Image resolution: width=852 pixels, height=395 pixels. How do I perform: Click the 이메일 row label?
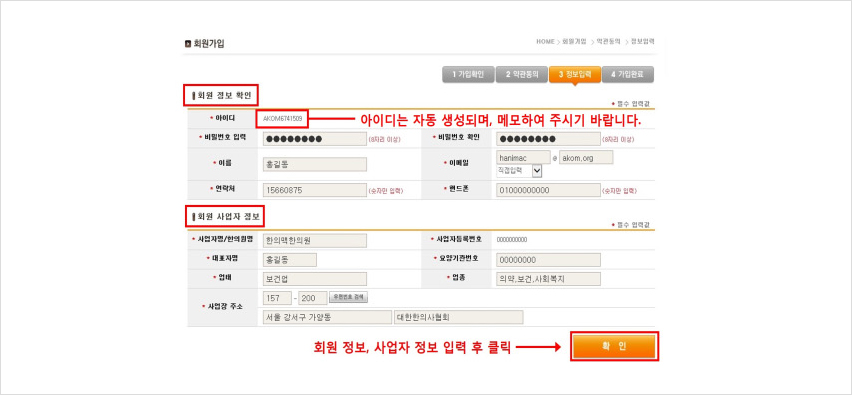[x=458, y=163]
